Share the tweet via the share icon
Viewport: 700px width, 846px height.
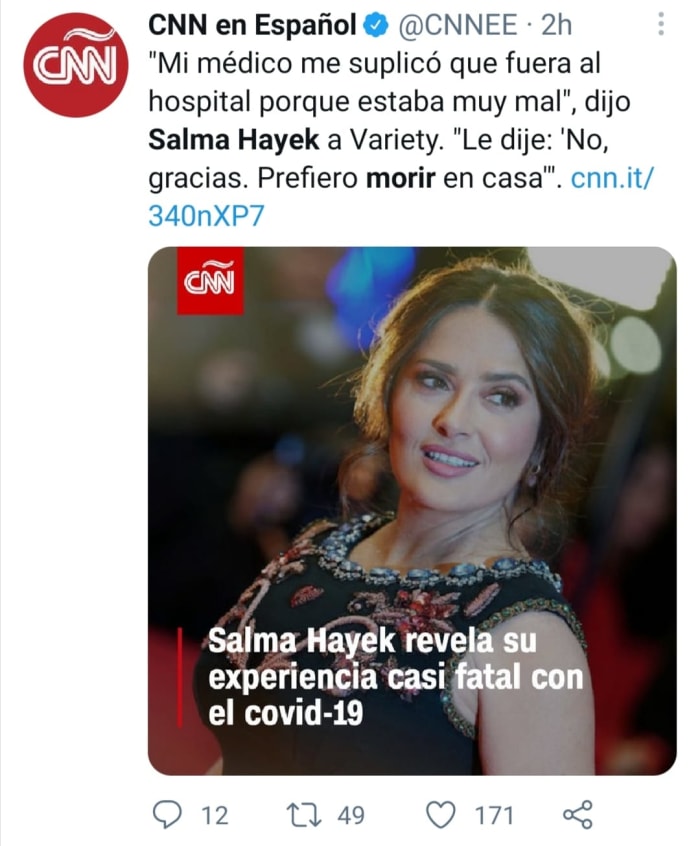[x=579, y=814]
